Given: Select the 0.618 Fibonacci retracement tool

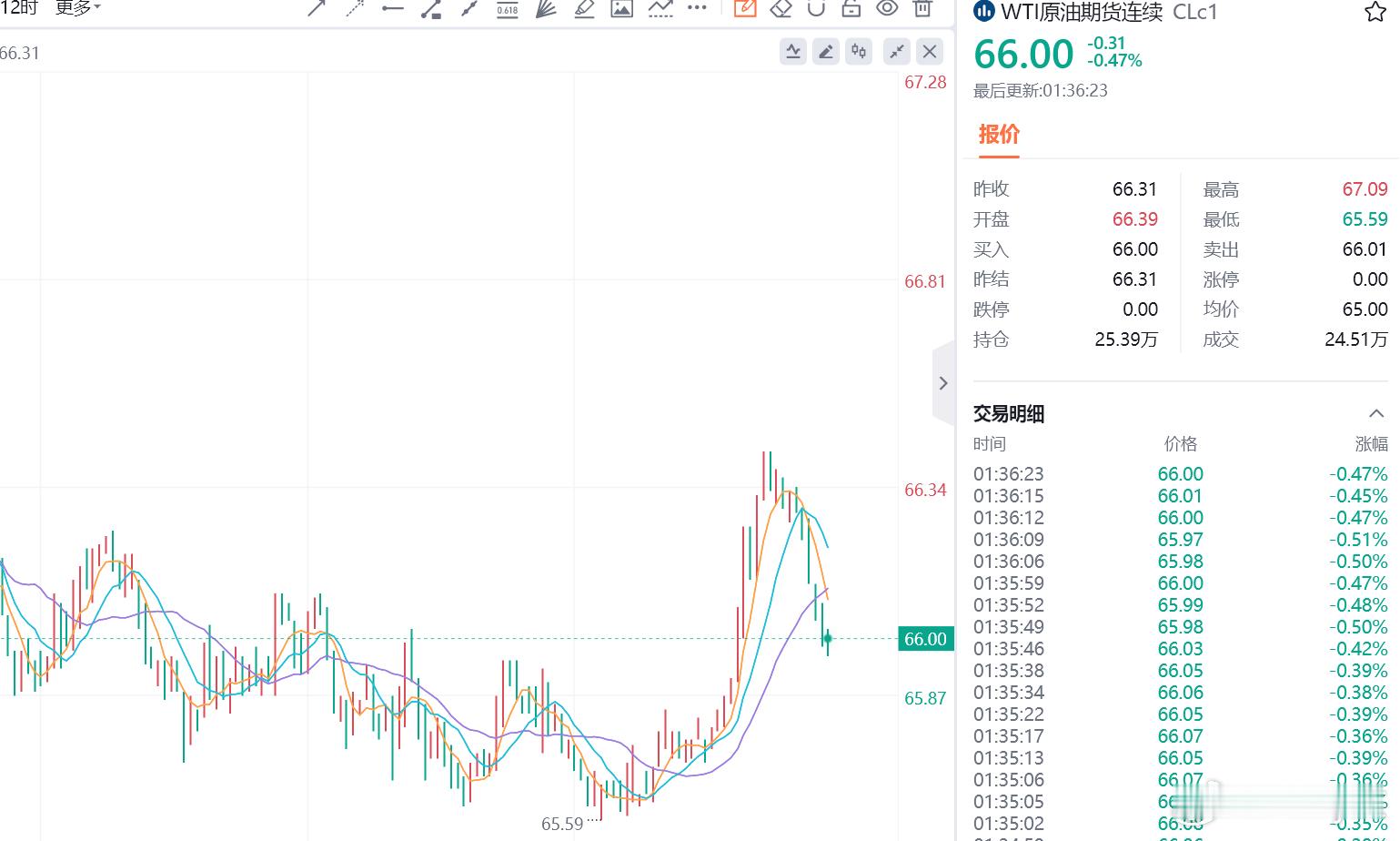Looking at the screenshot, I should point(508,9).
